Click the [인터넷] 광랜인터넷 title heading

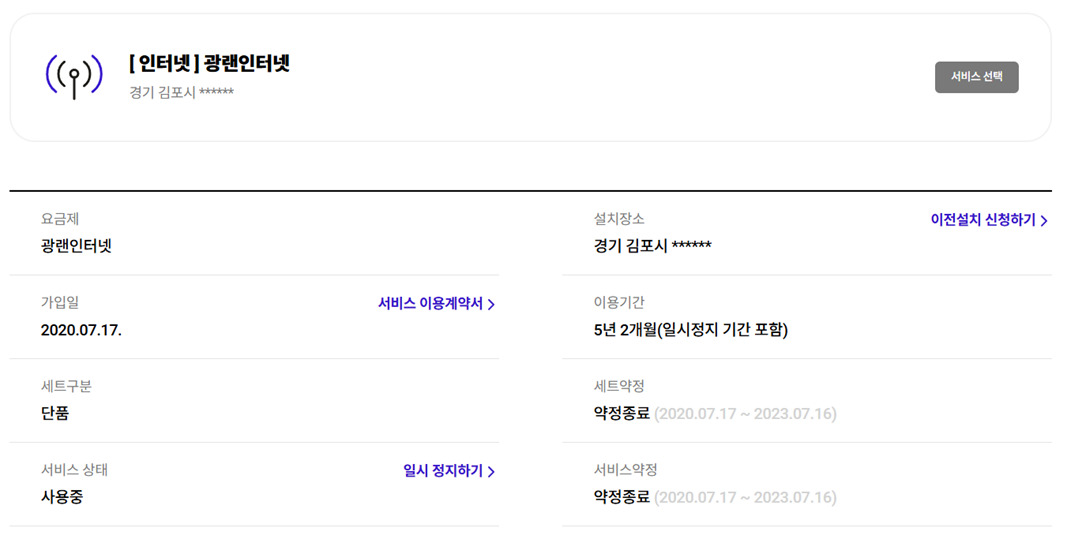pos(210,63)
